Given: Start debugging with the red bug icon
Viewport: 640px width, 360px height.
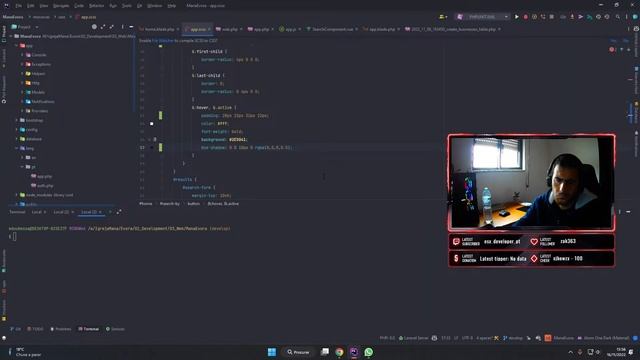Looking at the screenshot, I should [526, 17].
